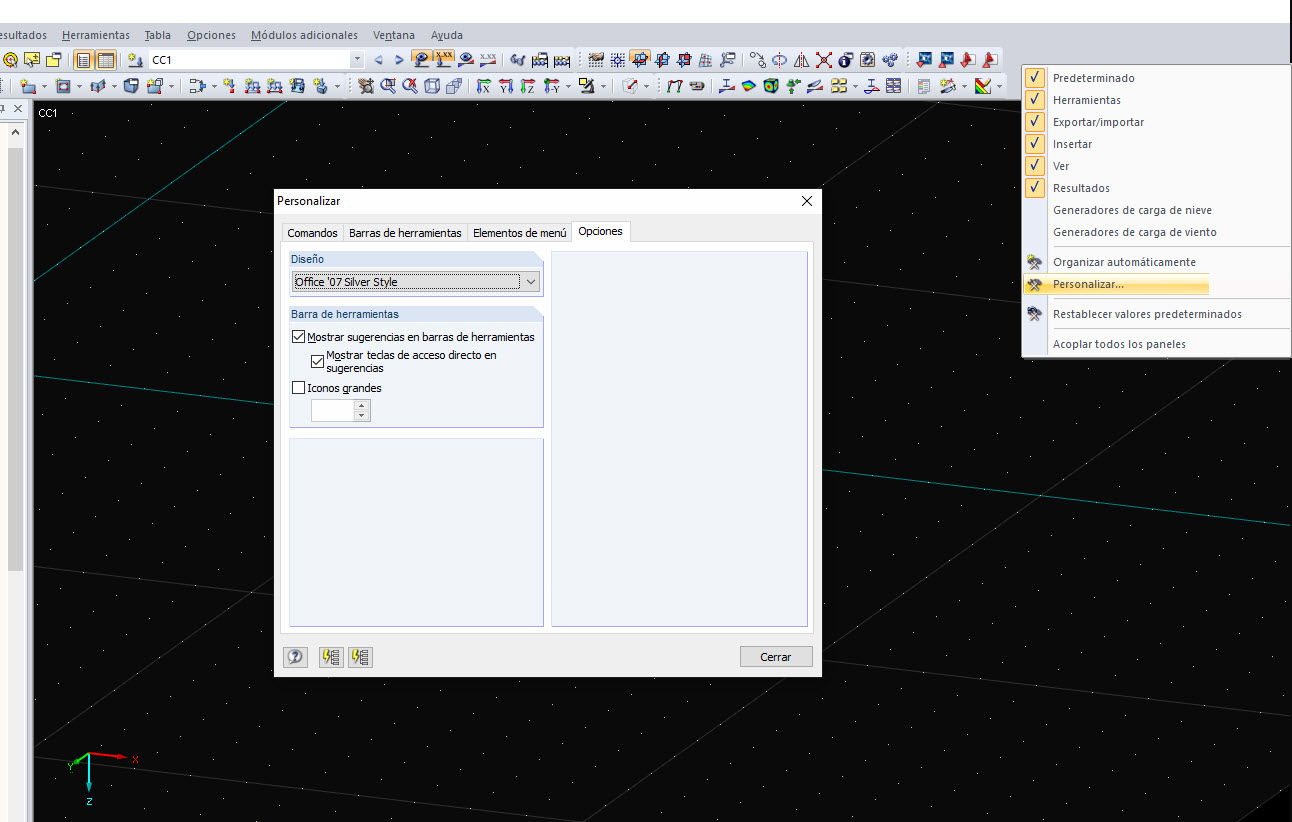Click the Personalizar hammer icon in menu
Image resolution: width=1292 pixels, height=822 pixels.
(1035, 285)
